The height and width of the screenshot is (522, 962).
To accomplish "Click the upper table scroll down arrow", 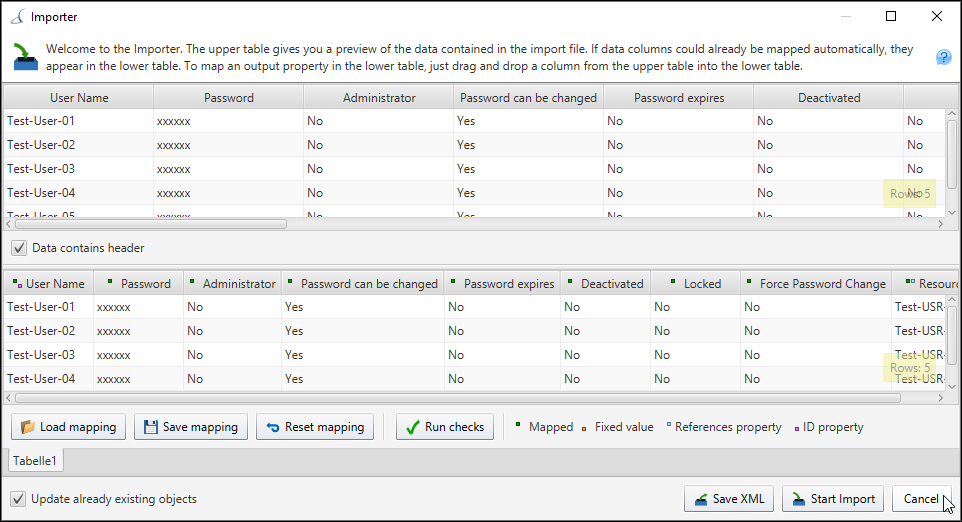I will (x=952, y=212).
